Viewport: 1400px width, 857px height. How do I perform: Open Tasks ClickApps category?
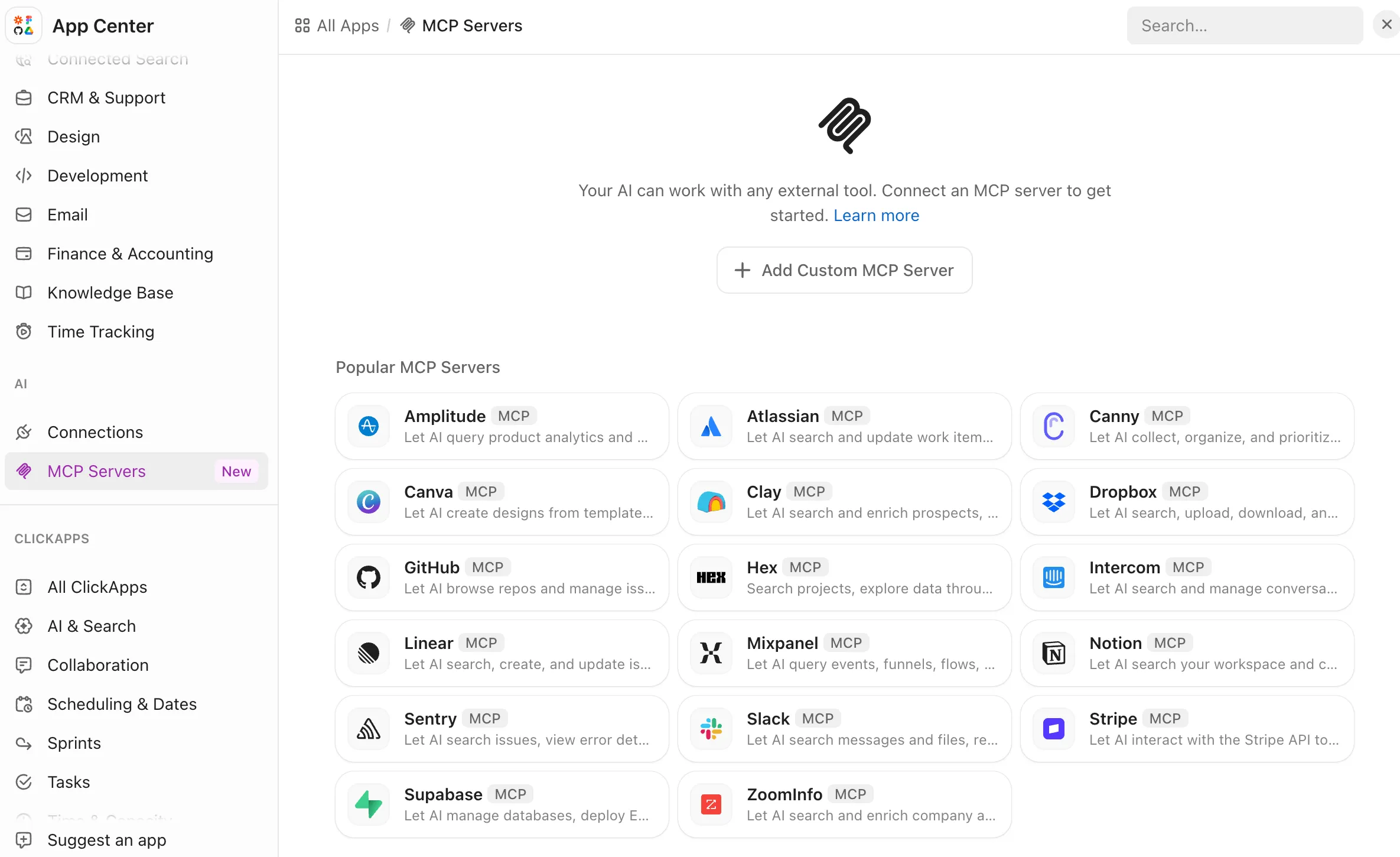pyautogui.click(x=136, y=782)
